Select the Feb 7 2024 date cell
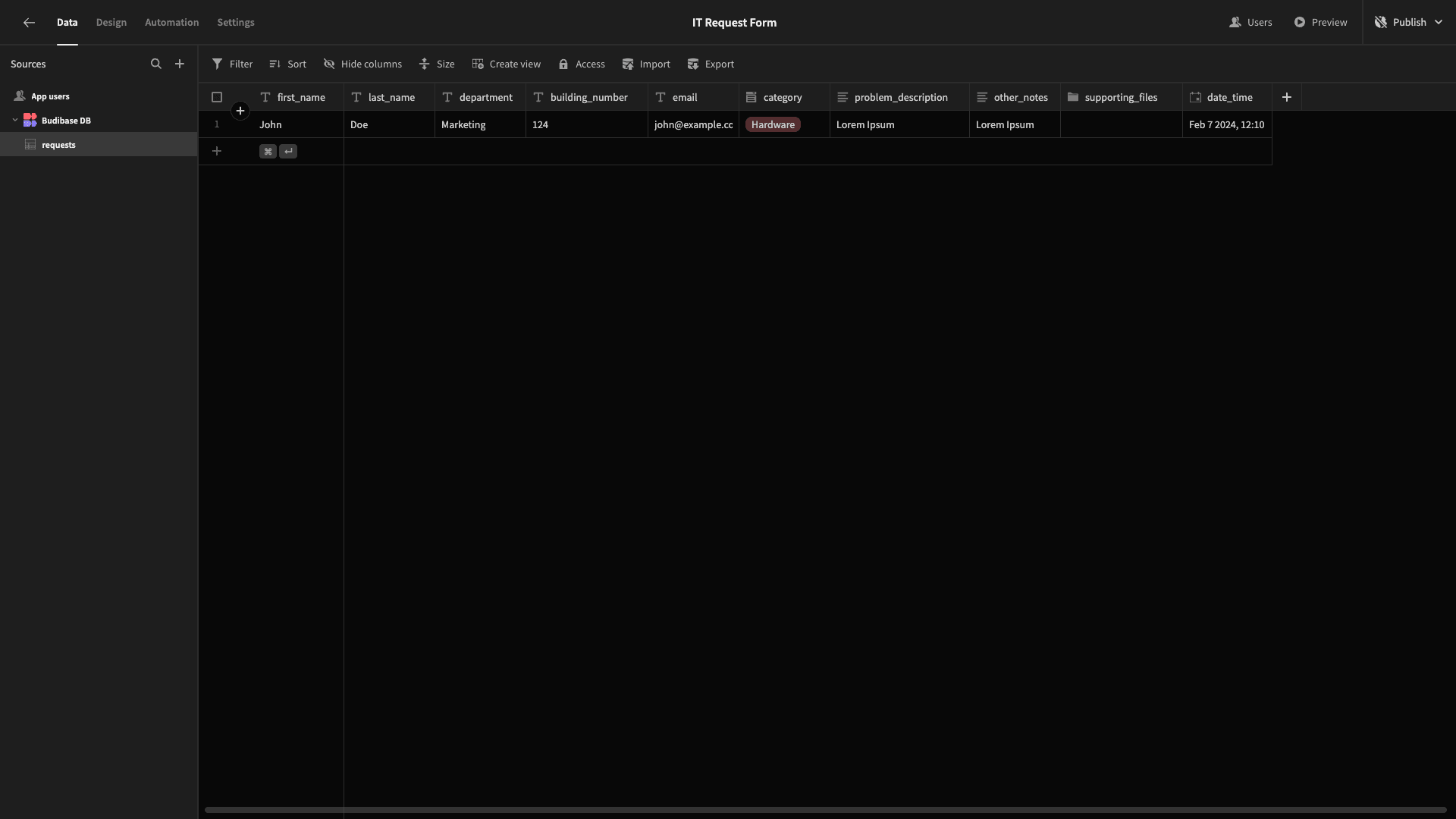The image size is (1456, 819). 1227,124
